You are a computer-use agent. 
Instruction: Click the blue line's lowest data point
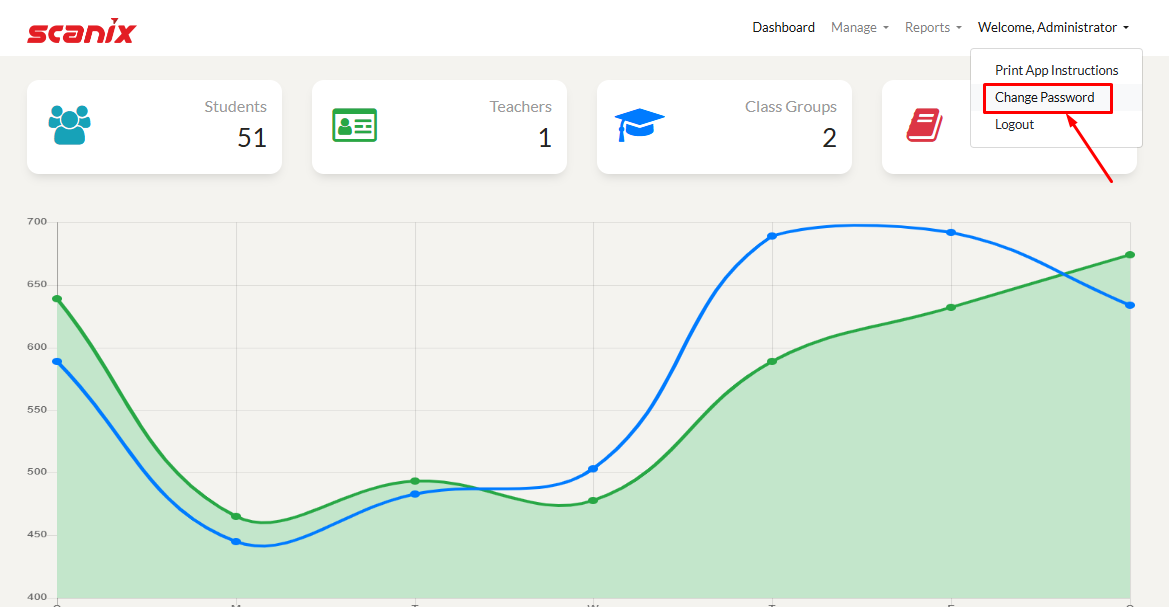coord(236,541)
